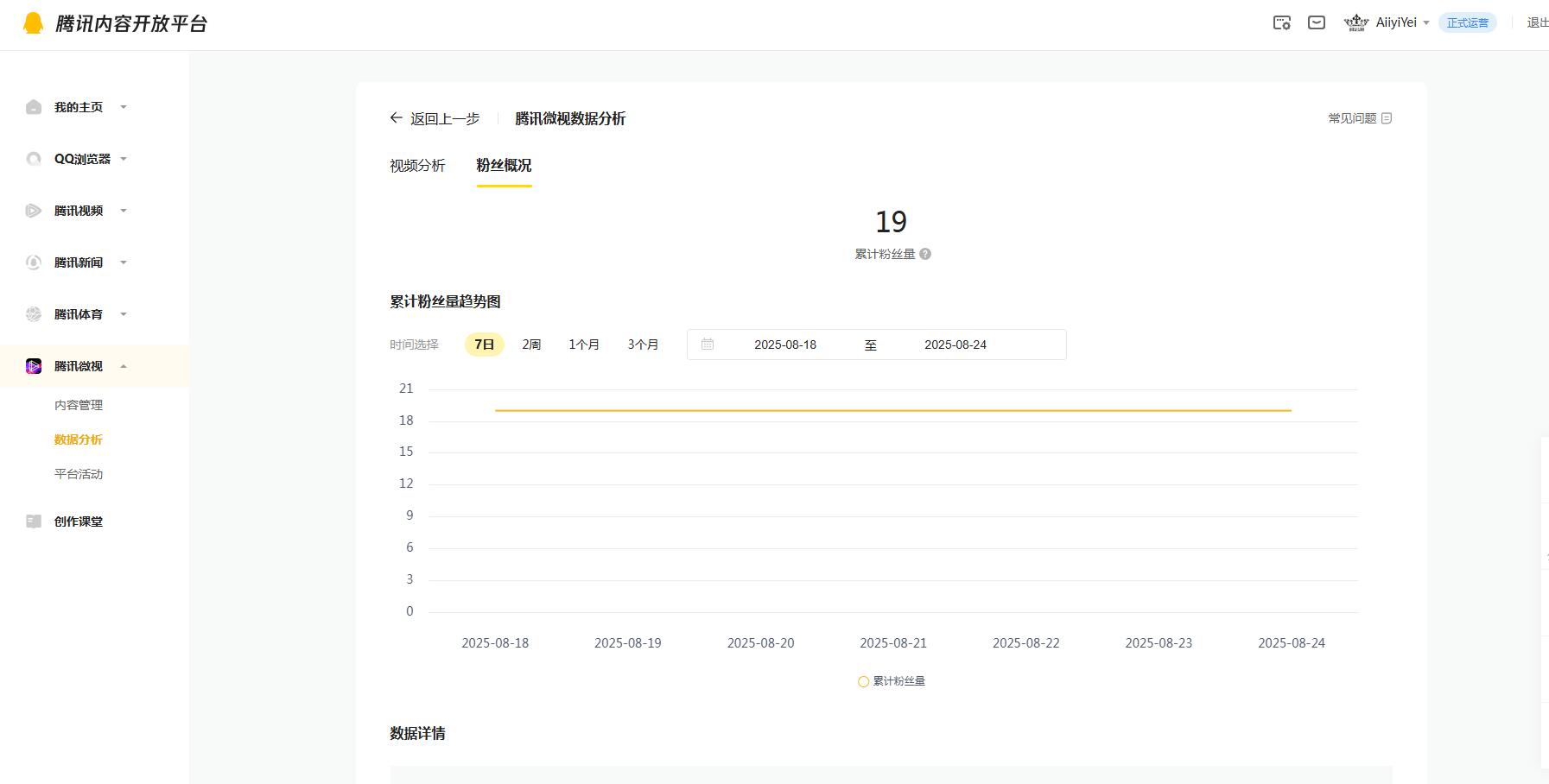
Task: Click the 常见问题 document icon
Action: pos(1387,118)
